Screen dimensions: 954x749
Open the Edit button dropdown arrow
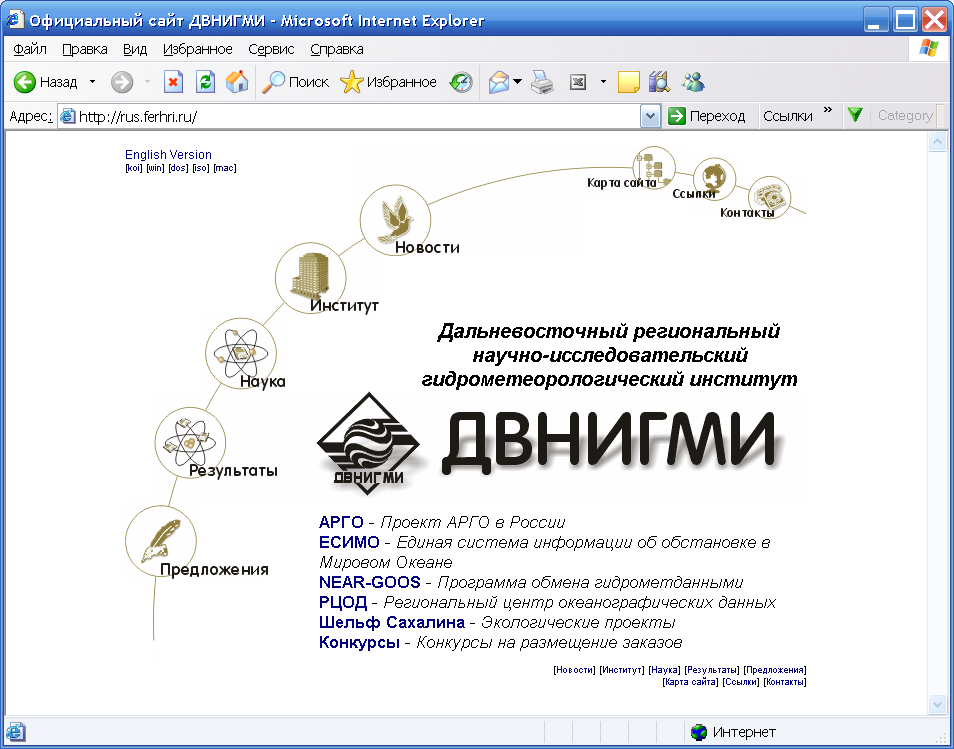(603, 82)
